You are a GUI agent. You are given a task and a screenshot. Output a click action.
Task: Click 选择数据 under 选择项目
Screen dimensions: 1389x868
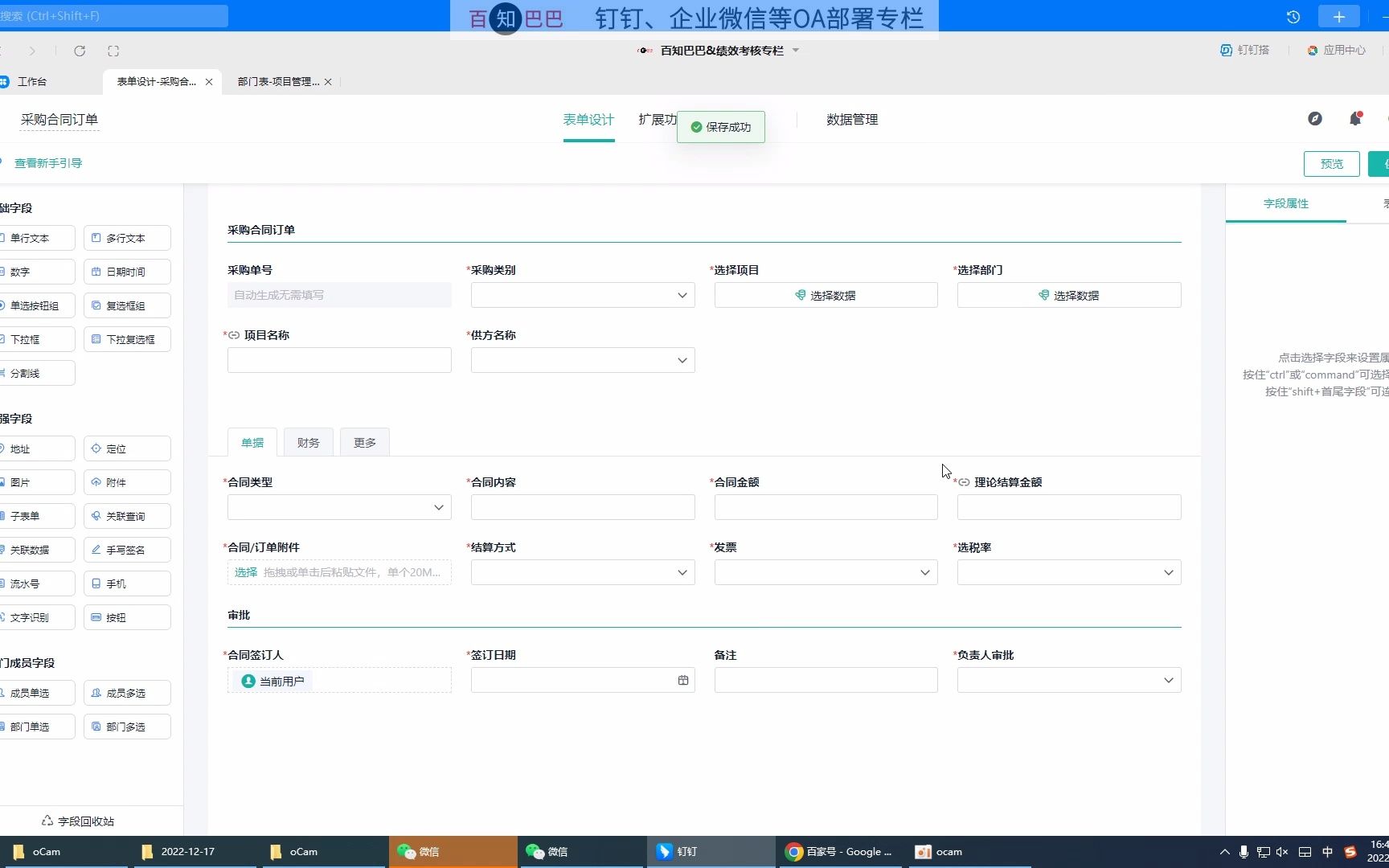pyautogui.click(x=826, y=295)
